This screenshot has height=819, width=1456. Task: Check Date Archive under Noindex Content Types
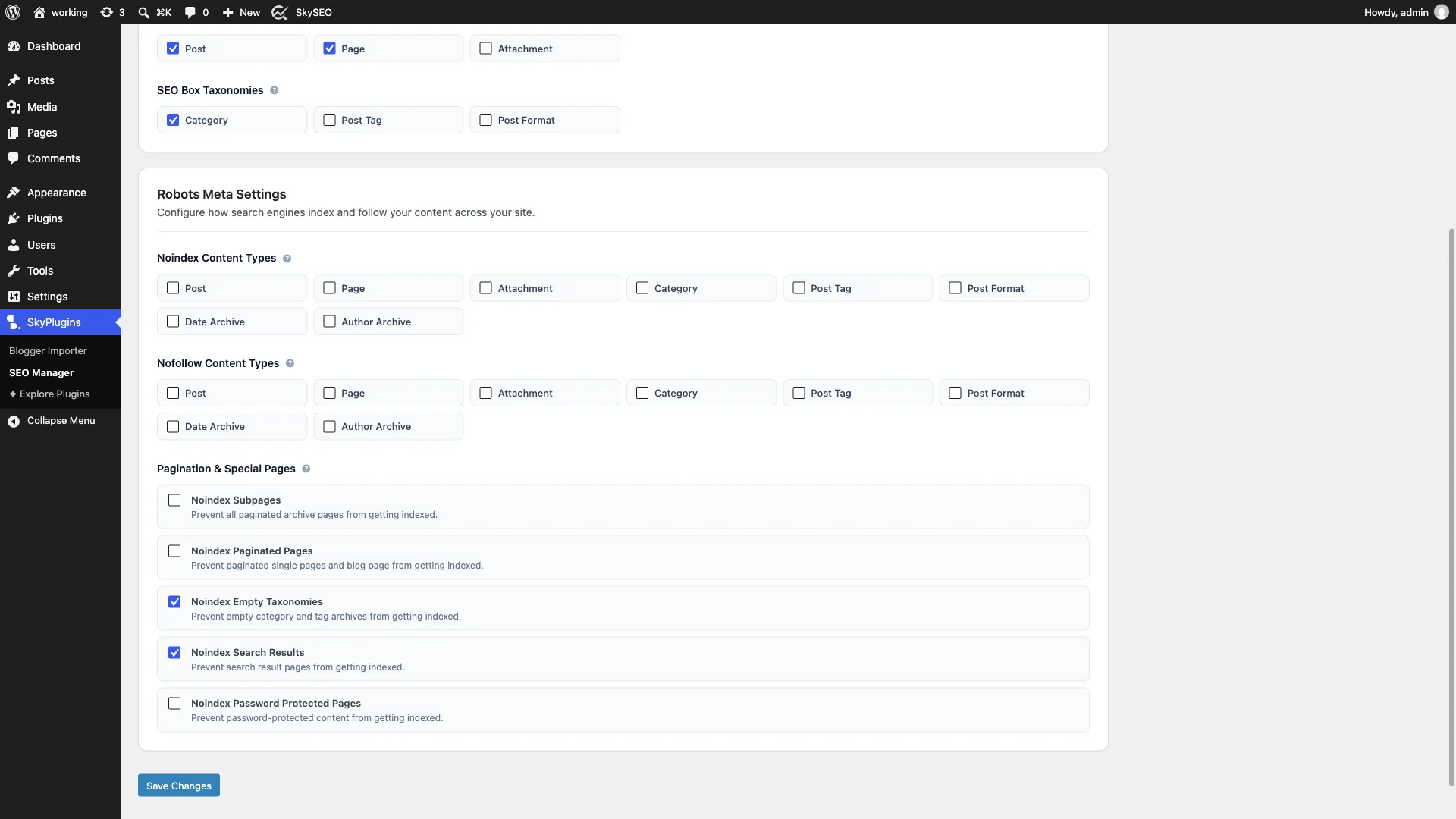[x=173, y=322]
